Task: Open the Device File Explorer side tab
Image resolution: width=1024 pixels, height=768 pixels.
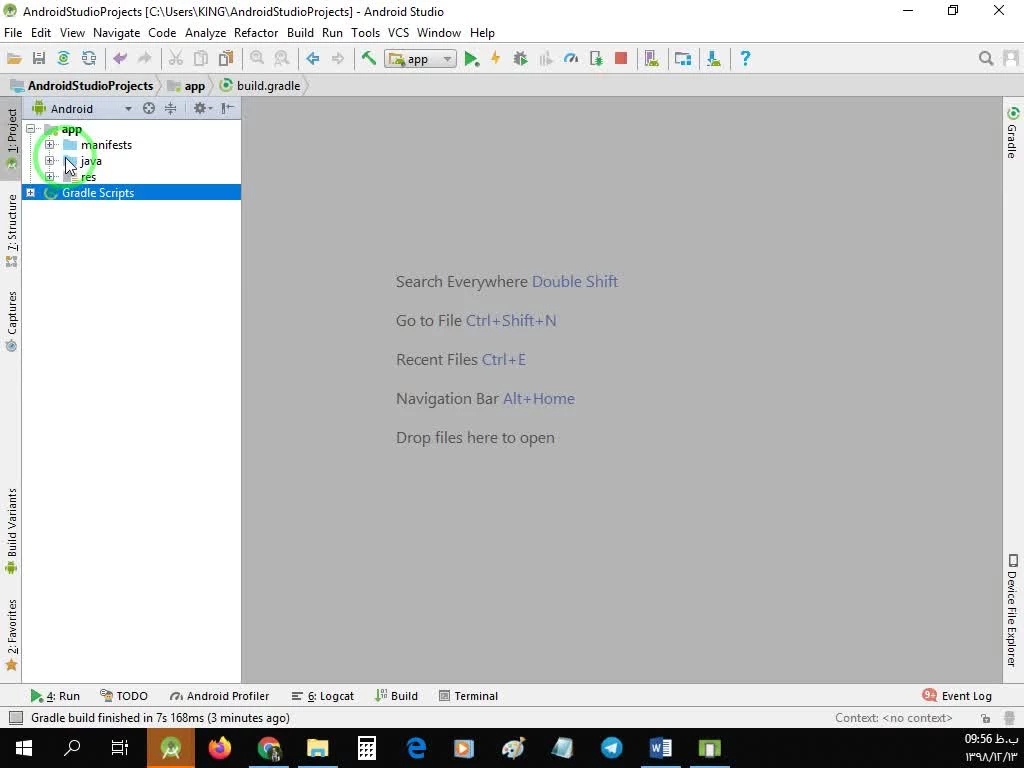Action: point(1012,611)
